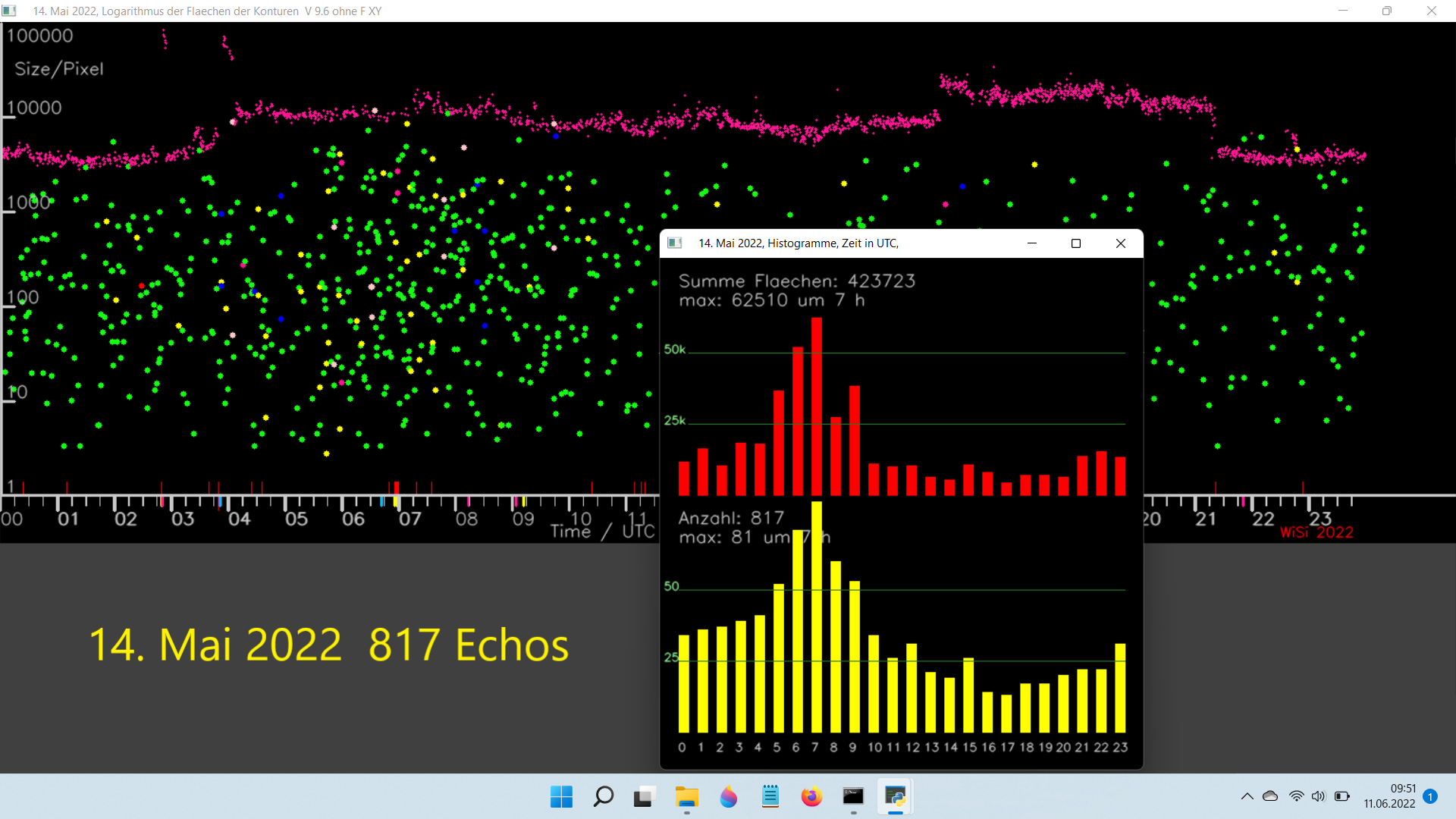Screen dimensions: 1456x819
Task: Click the main Logarithmus window title icon
Action: 10,11
